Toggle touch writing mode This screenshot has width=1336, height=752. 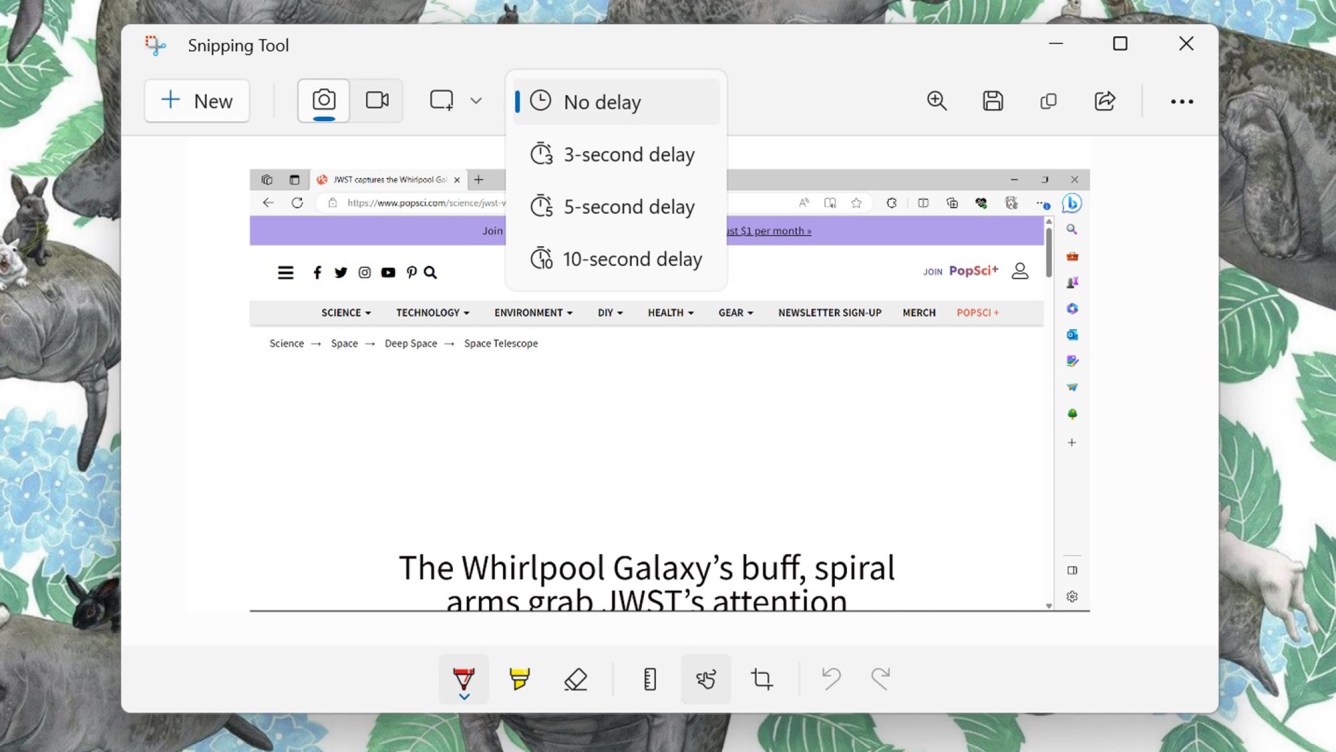click(705, 679)
